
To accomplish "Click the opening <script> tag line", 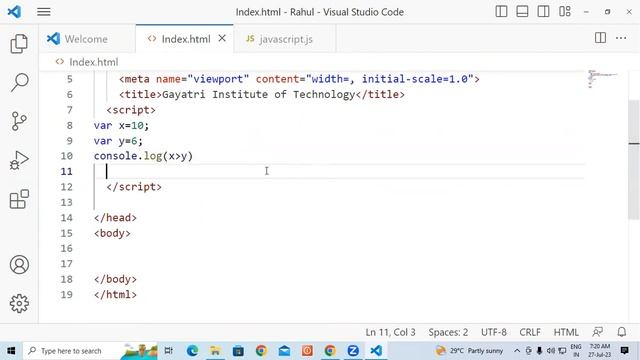I will click(x=131, y=110).
